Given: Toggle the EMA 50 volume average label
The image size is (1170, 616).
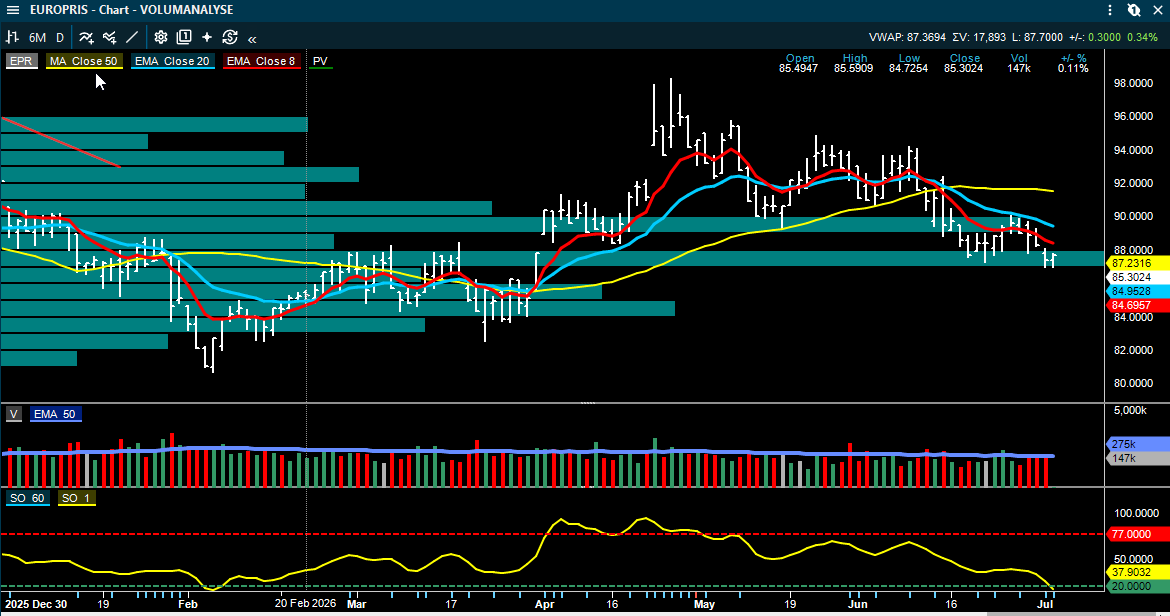Looking at the screenshot, I should (54, 414).
